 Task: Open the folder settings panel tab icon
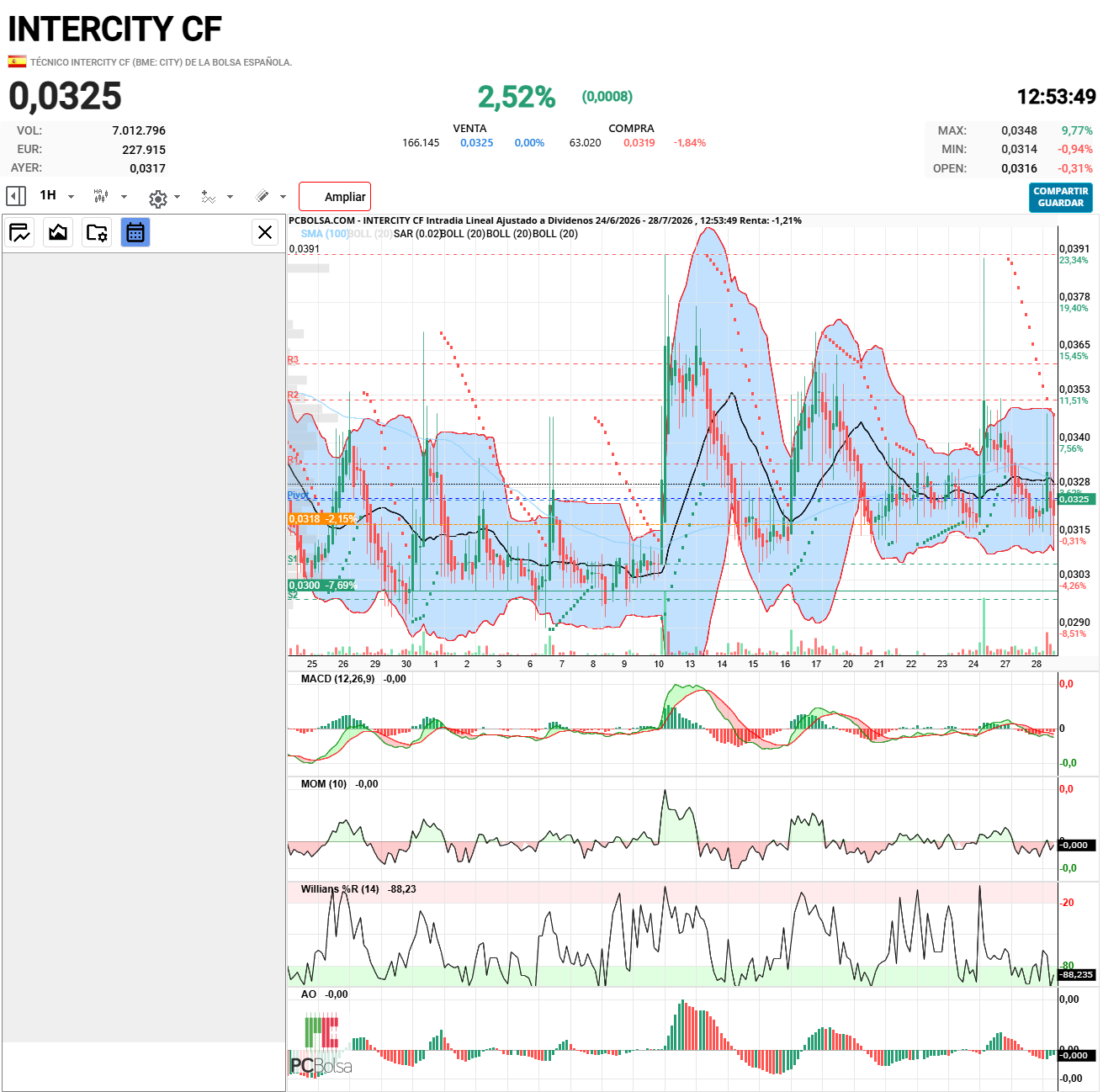(97, 232)
